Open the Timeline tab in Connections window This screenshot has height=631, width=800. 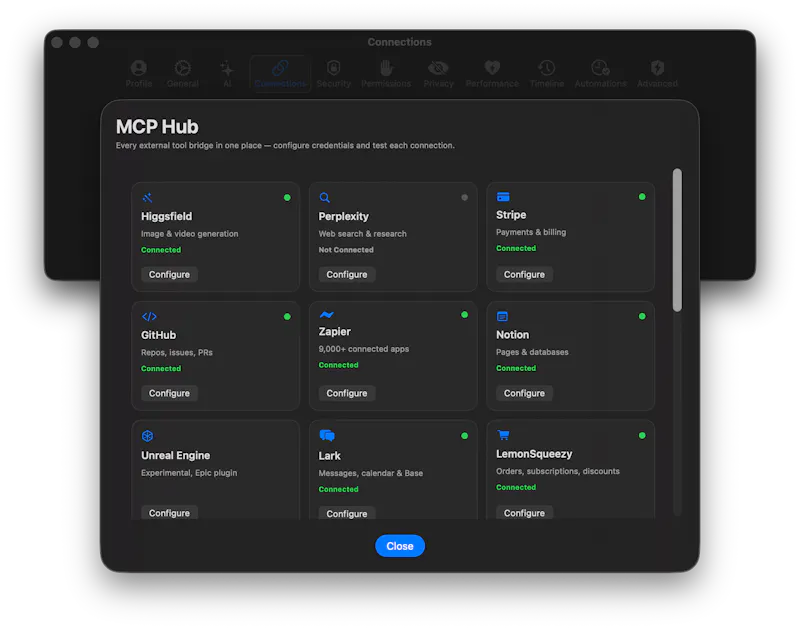pos(547,74)
